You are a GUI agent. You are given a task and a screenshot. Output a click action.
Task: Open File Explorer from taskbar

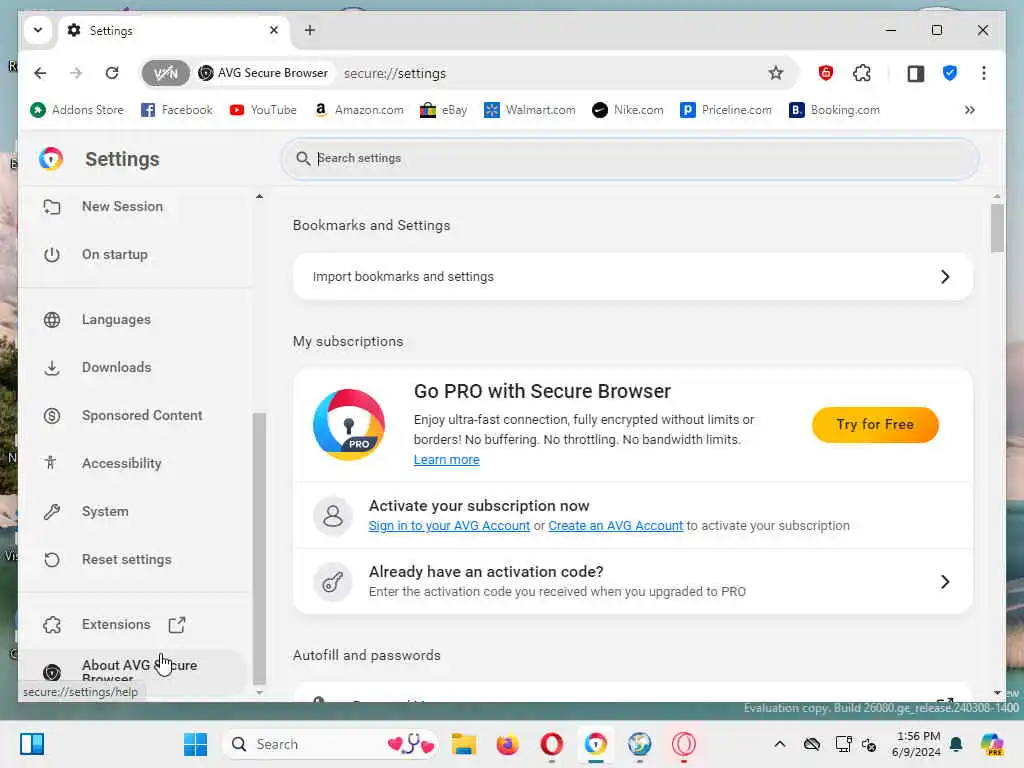pos(464,744)
